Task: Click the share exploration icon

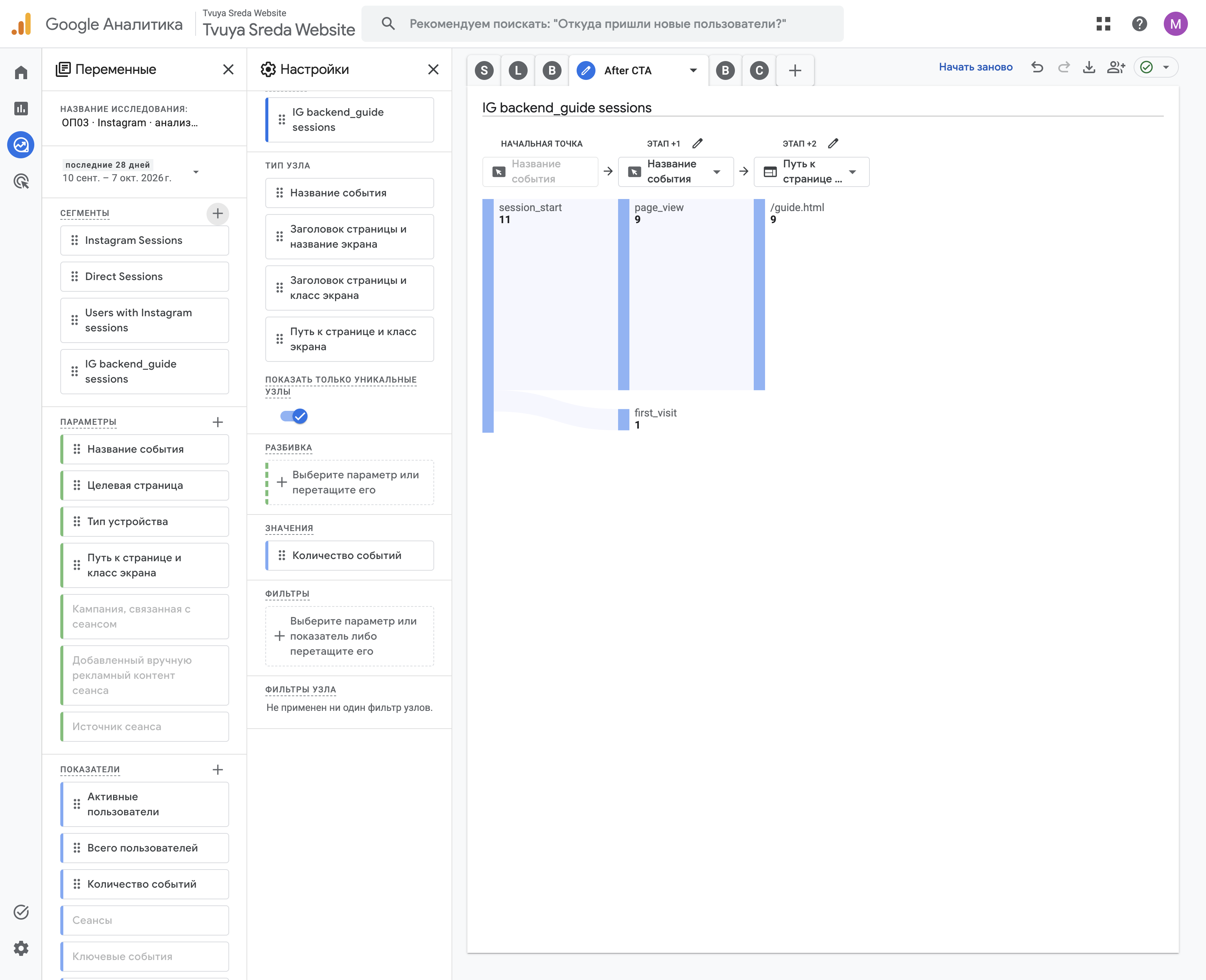Action: (1116, 67)
